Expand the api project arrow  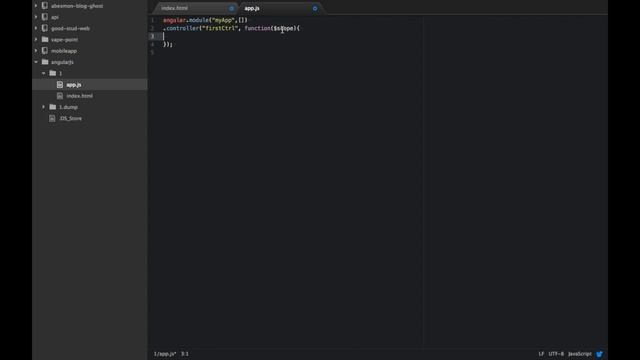click(36, 17)
